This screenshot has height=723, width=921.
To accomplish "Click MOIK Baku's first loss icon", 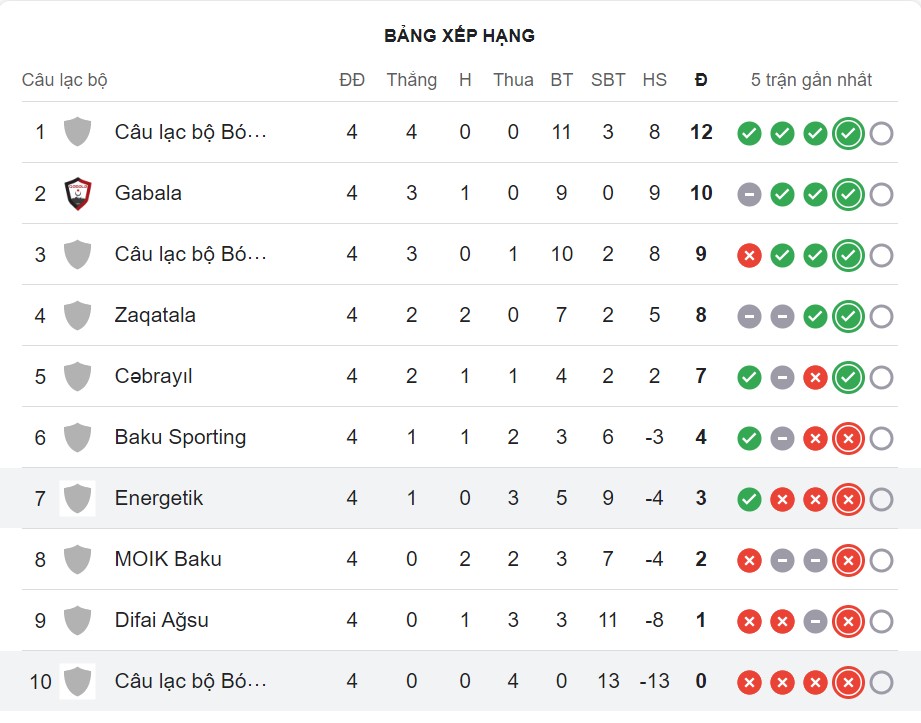I will coord(749,560).
